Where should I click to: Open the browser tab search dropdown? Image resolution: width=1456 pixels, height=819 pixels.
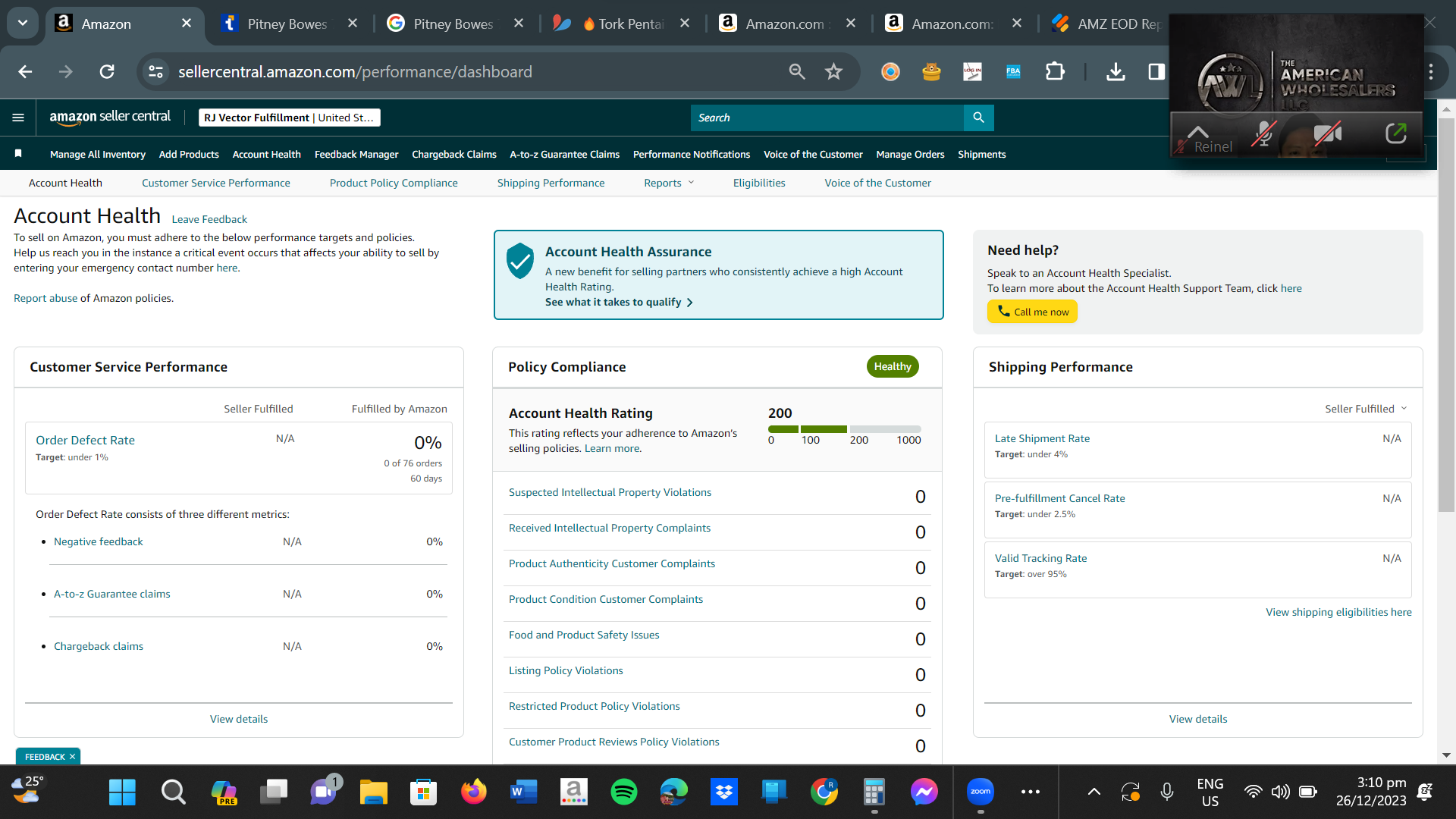(23, 24)
